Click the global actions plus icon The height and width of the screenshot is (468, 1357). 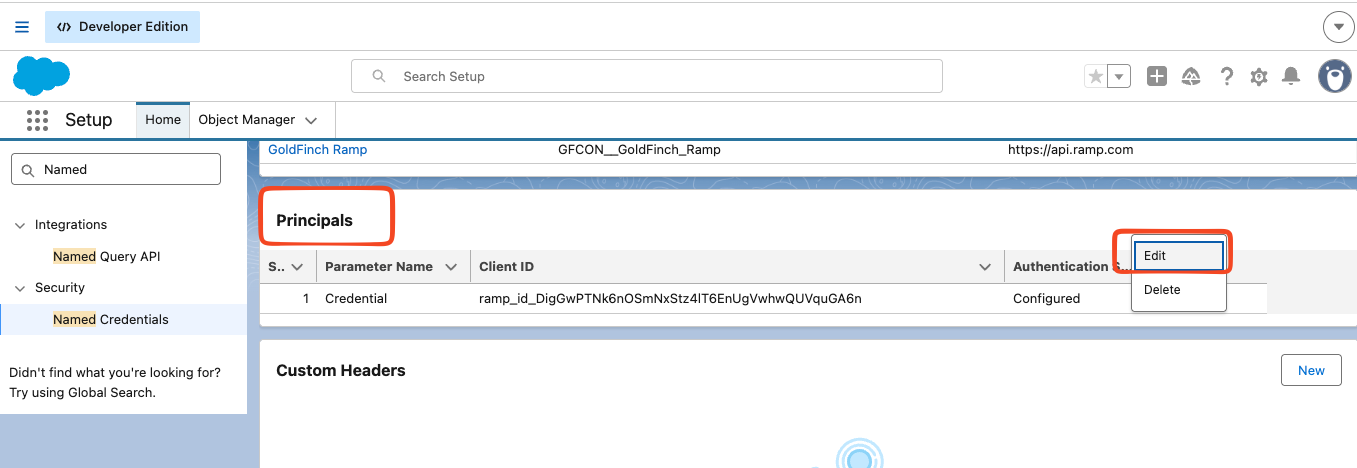(x=1157, y=76)
